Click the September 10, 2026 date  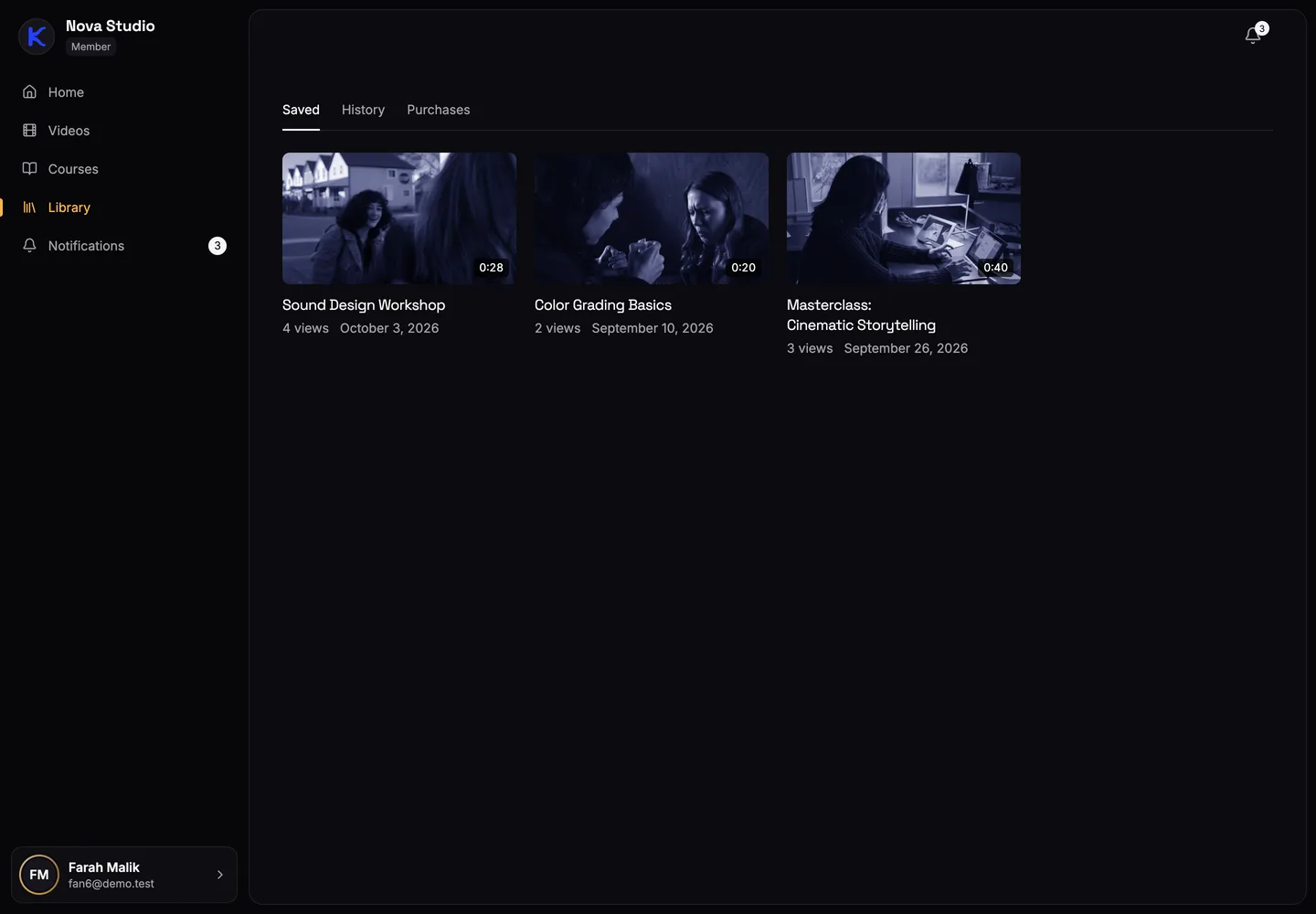tap(653, 328)
